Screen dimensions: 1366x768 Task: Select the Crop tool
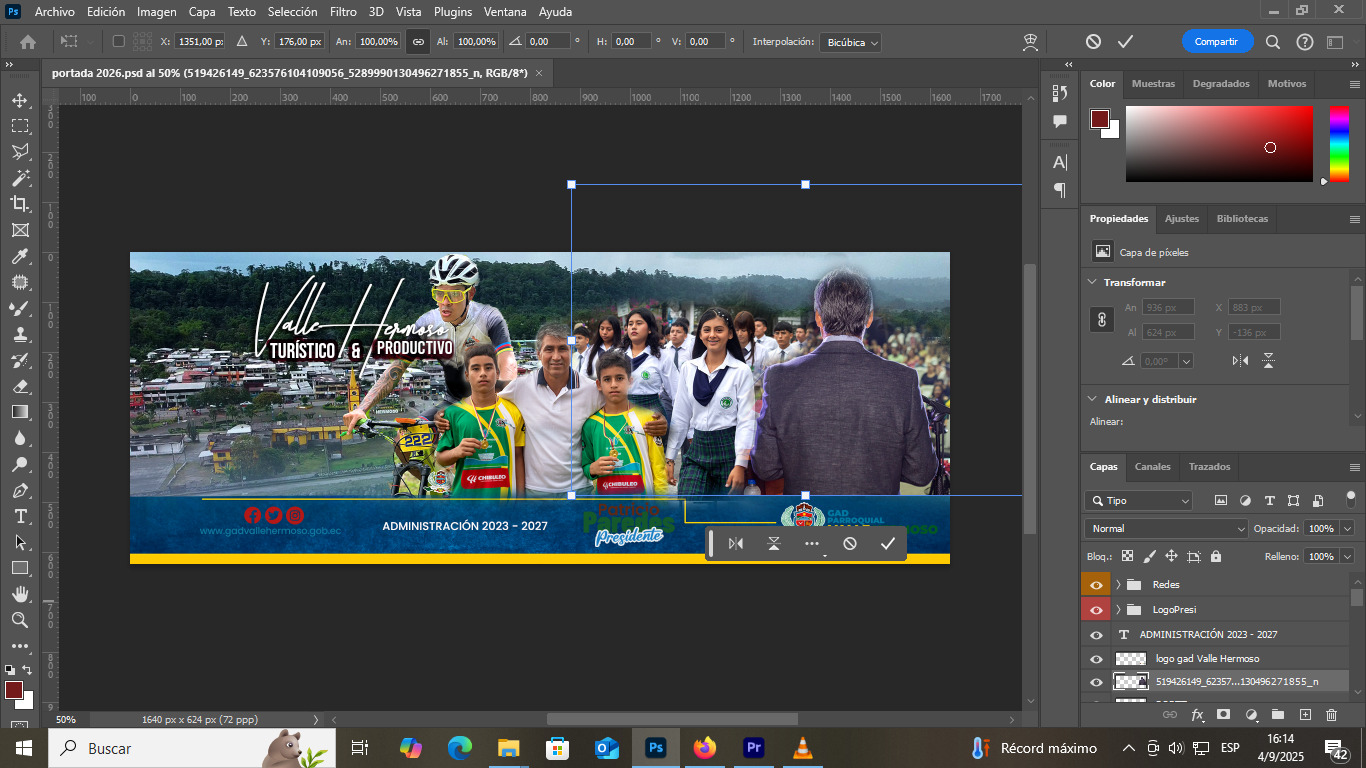(x=20, y=204)
